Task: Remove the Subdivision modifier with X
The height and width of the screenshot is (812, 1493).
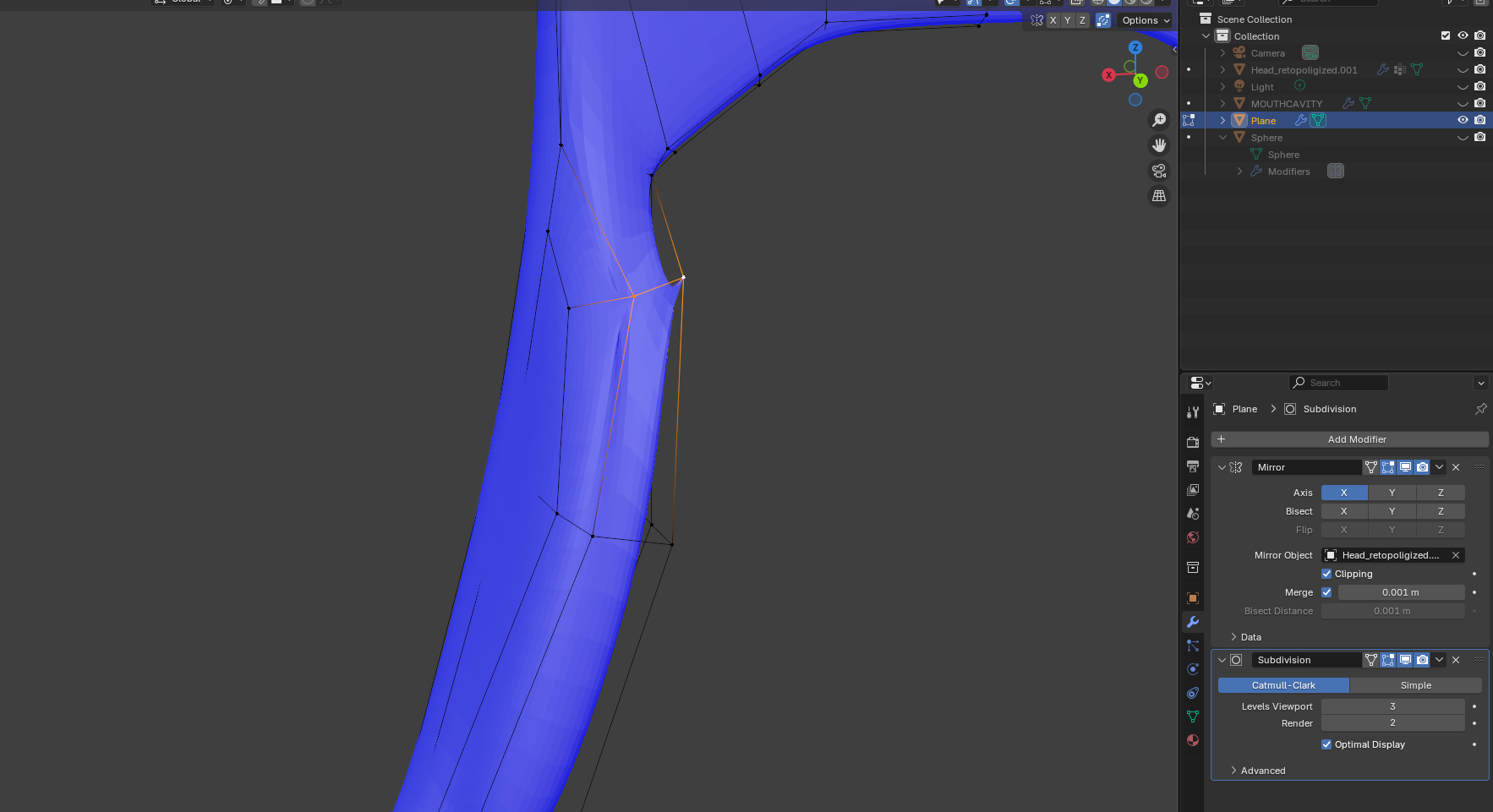Action: click(x=1456, y=660)
